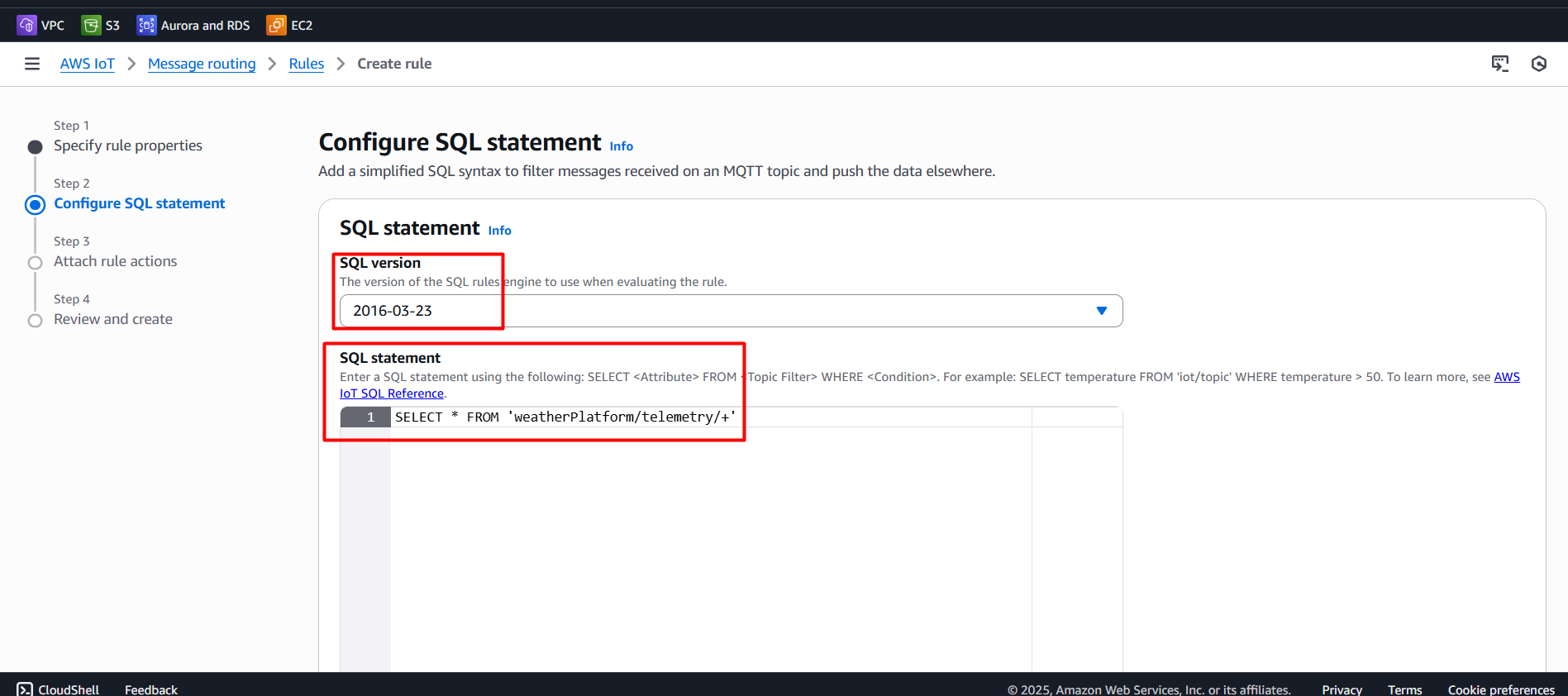The width and height of the screenshot is (1568, 696).
Task: Open the AWS IoT SQL Reference link
Action: pos(392,393)
